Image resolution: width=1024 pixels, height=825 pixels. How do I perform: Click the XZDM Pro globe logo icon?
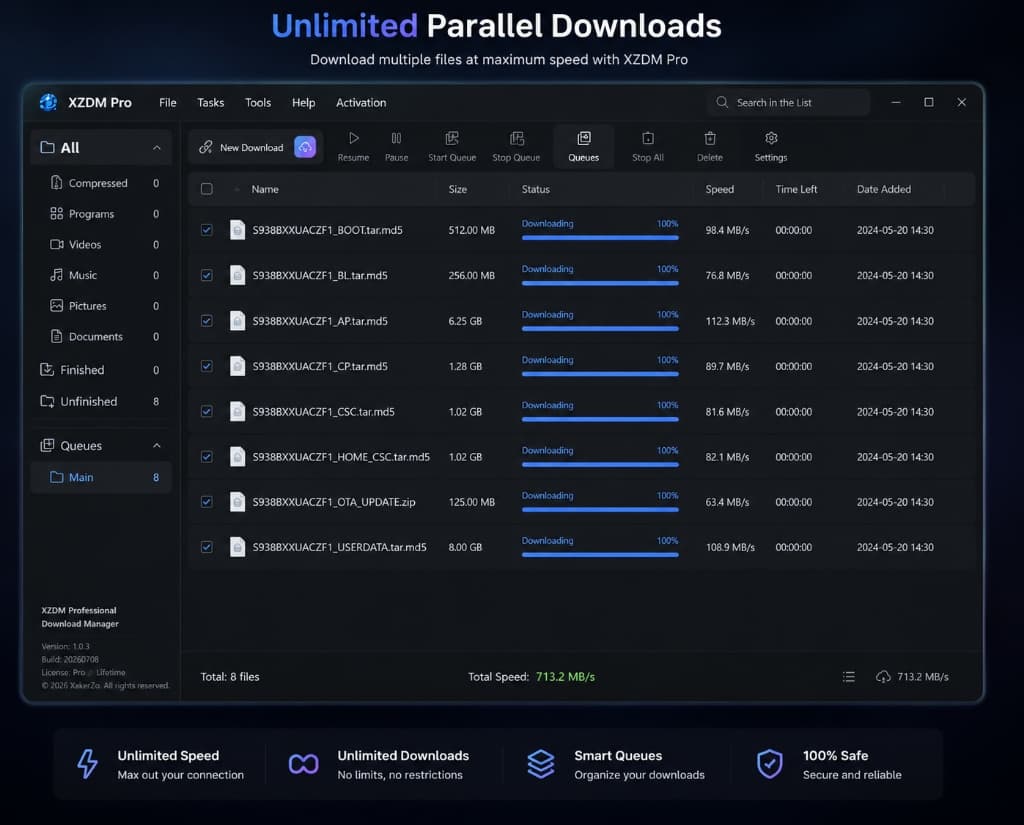pyautogui.click(x=48, y=103)
